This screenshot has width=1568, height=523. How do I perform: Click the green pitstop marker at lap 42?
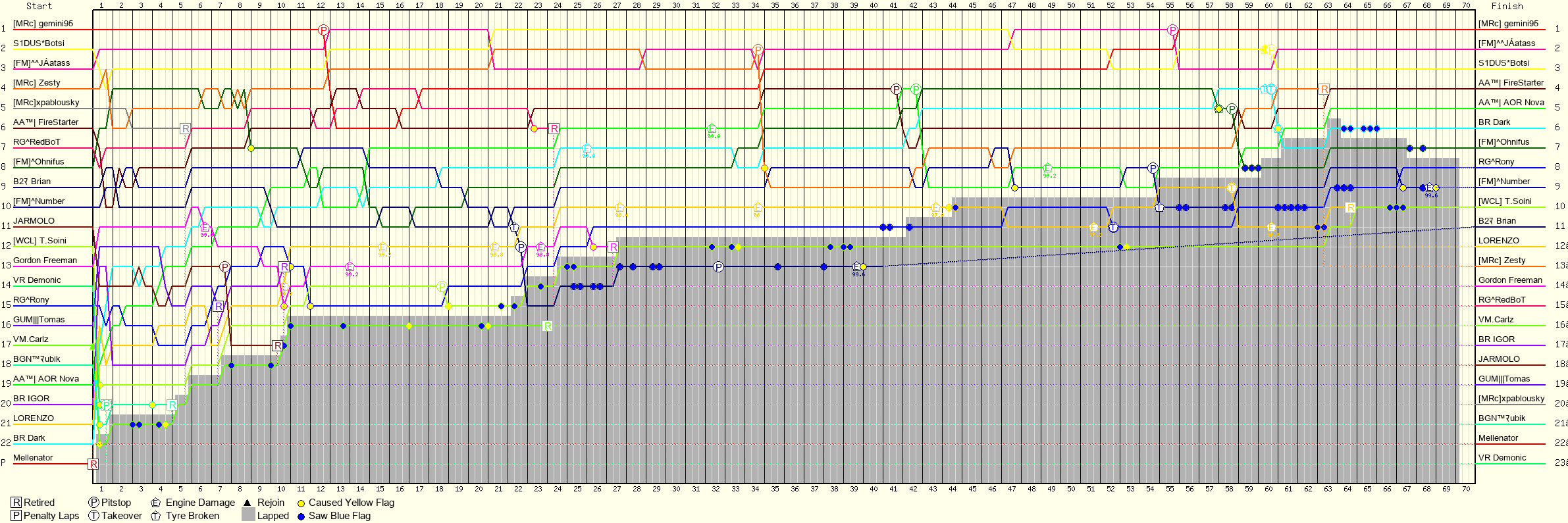tap(916, 89)
